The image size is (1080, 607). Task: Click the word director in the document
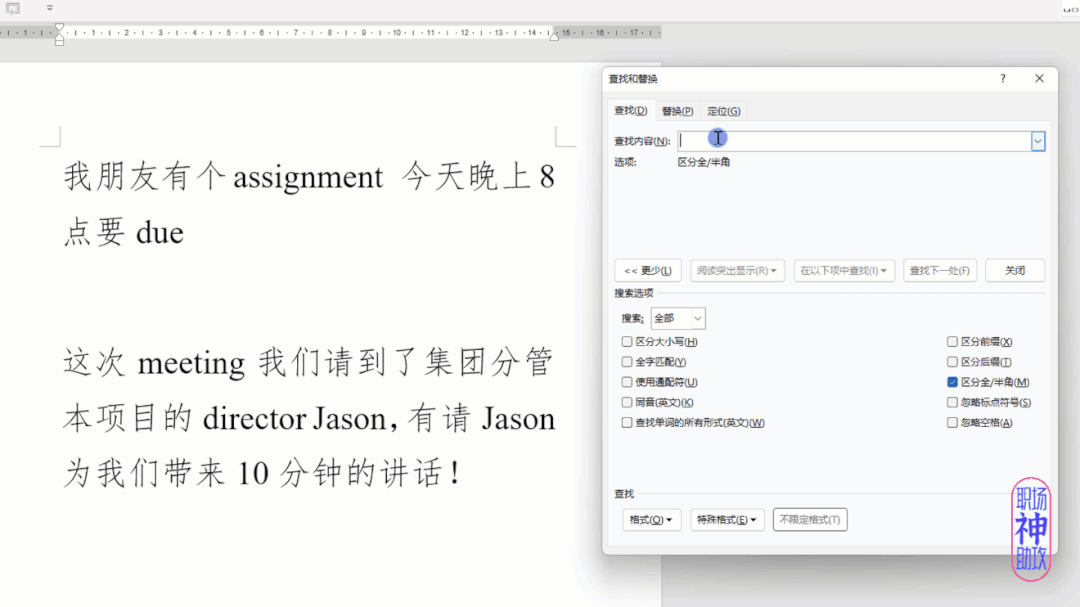coord(254,418)
